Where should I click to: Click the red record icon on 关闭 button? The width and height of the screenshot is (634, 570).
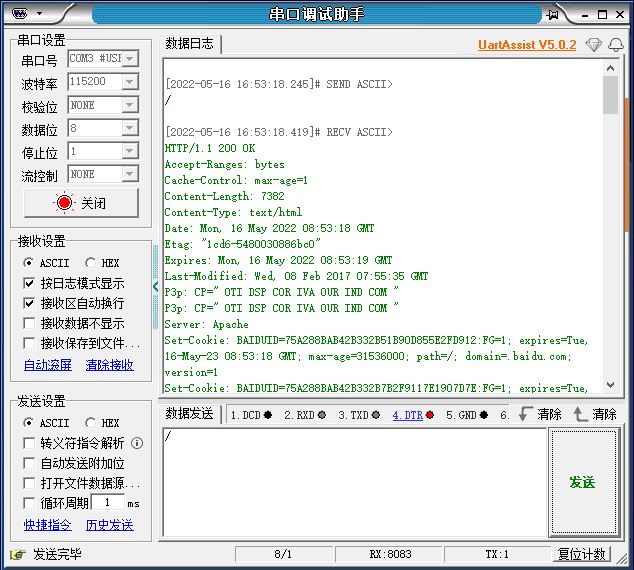(64, 203)
